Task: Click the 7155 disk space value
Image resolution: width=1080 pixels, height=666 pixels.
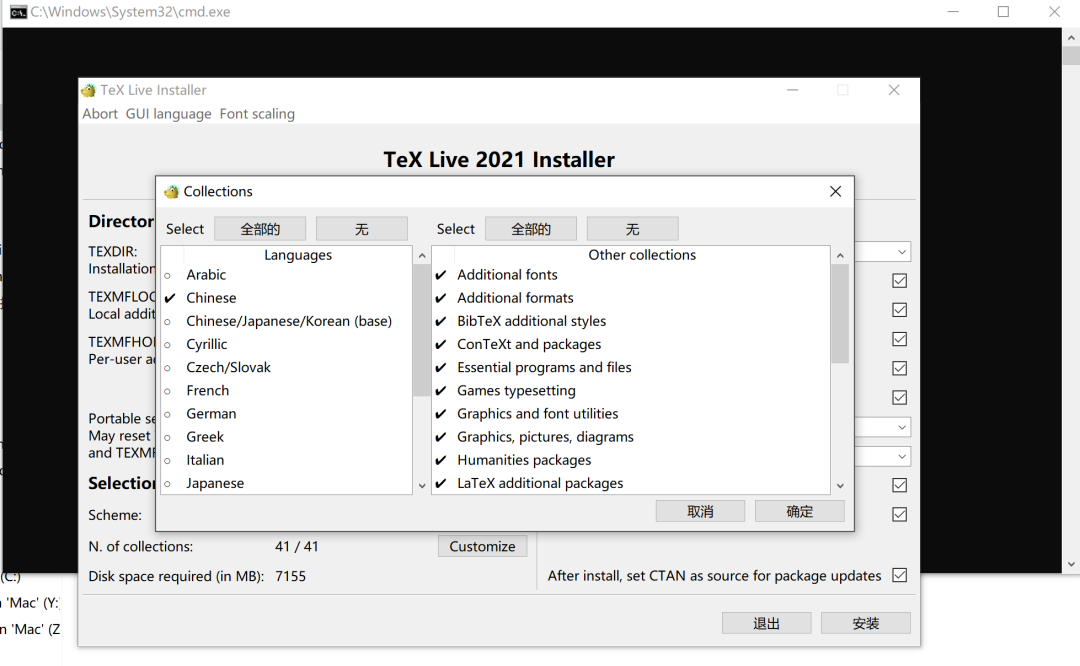Action: [x=291, y=576]
